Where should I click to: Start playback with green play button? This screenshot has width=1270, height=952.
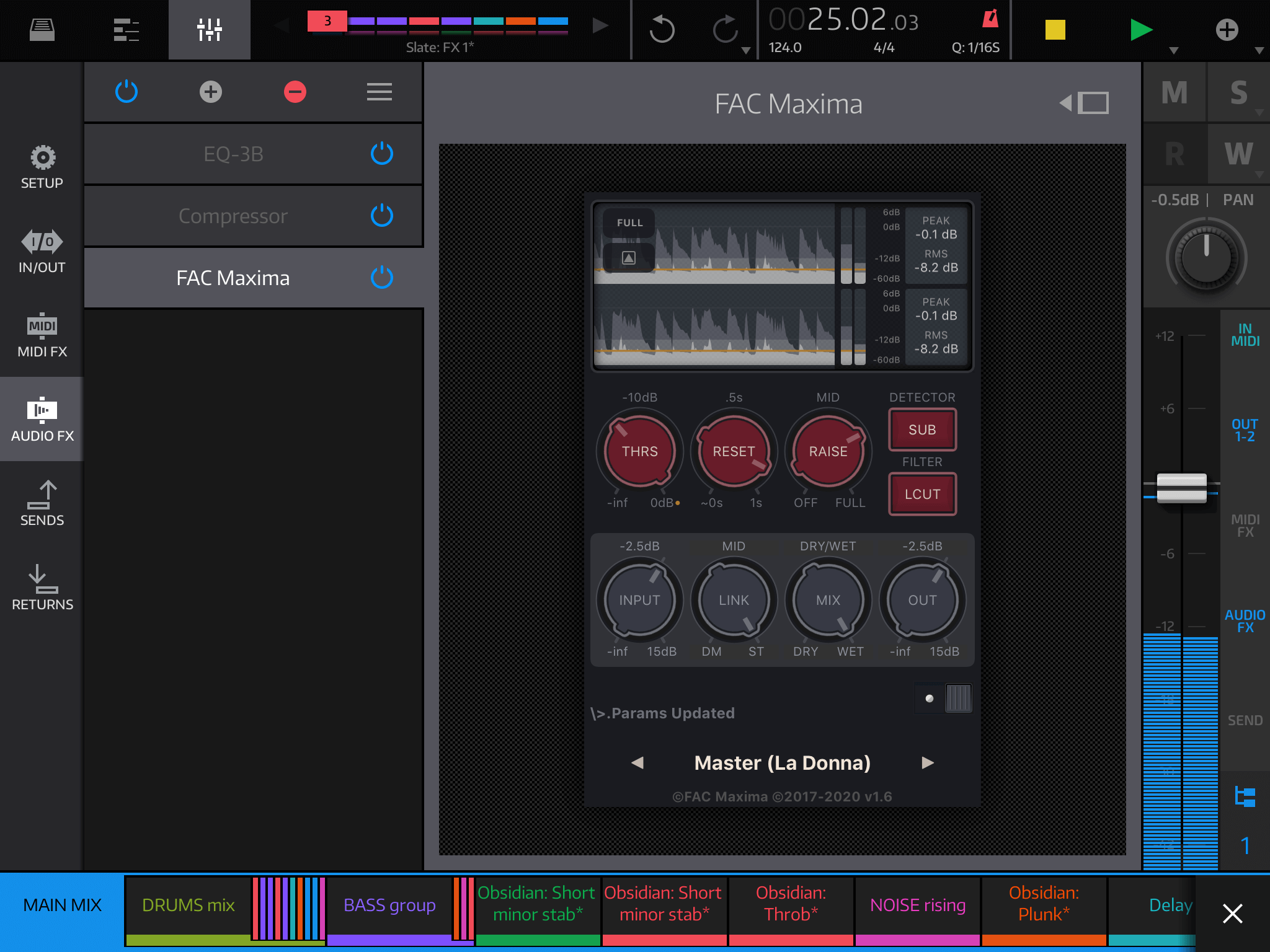coord(1140,29)
